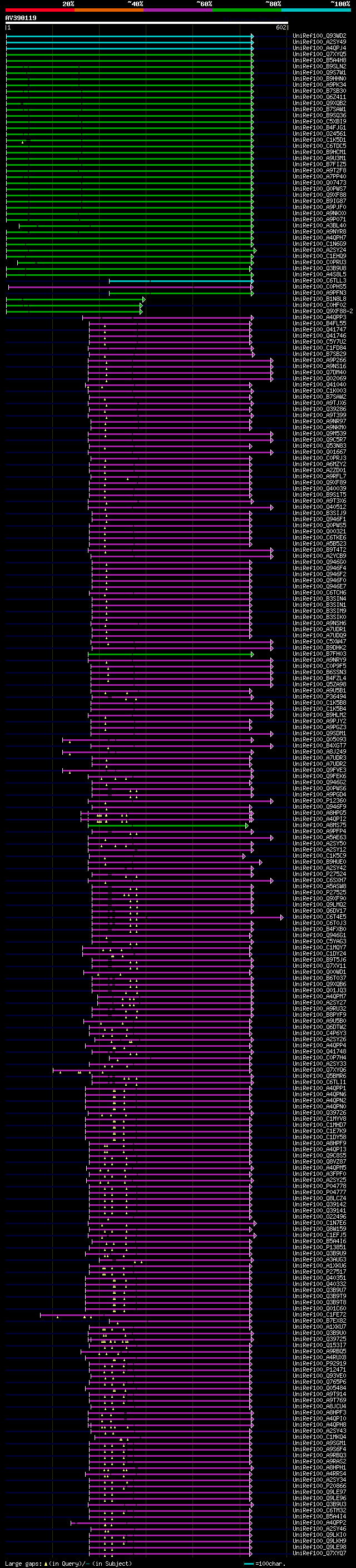
Task: Click the =100char. scale legend
Action: 264,1564
